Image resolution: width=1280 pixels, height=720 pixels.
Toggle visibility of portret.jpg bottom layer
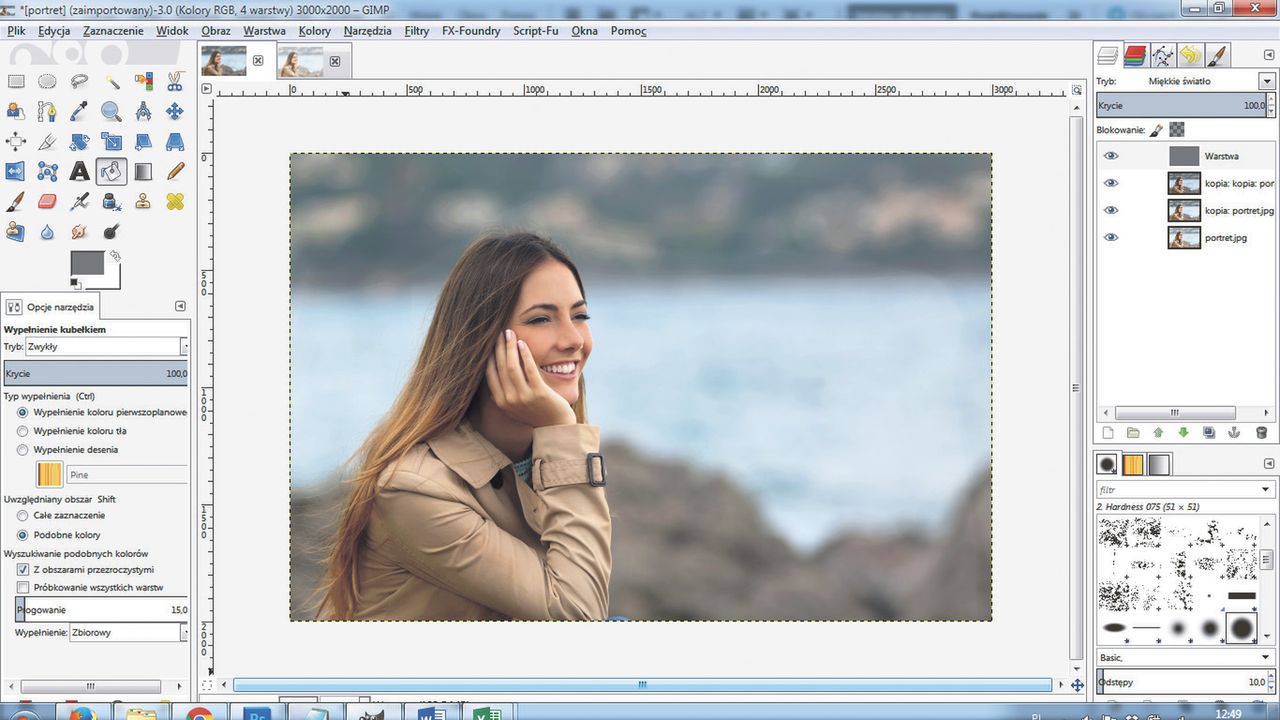tap(1111, 237)
